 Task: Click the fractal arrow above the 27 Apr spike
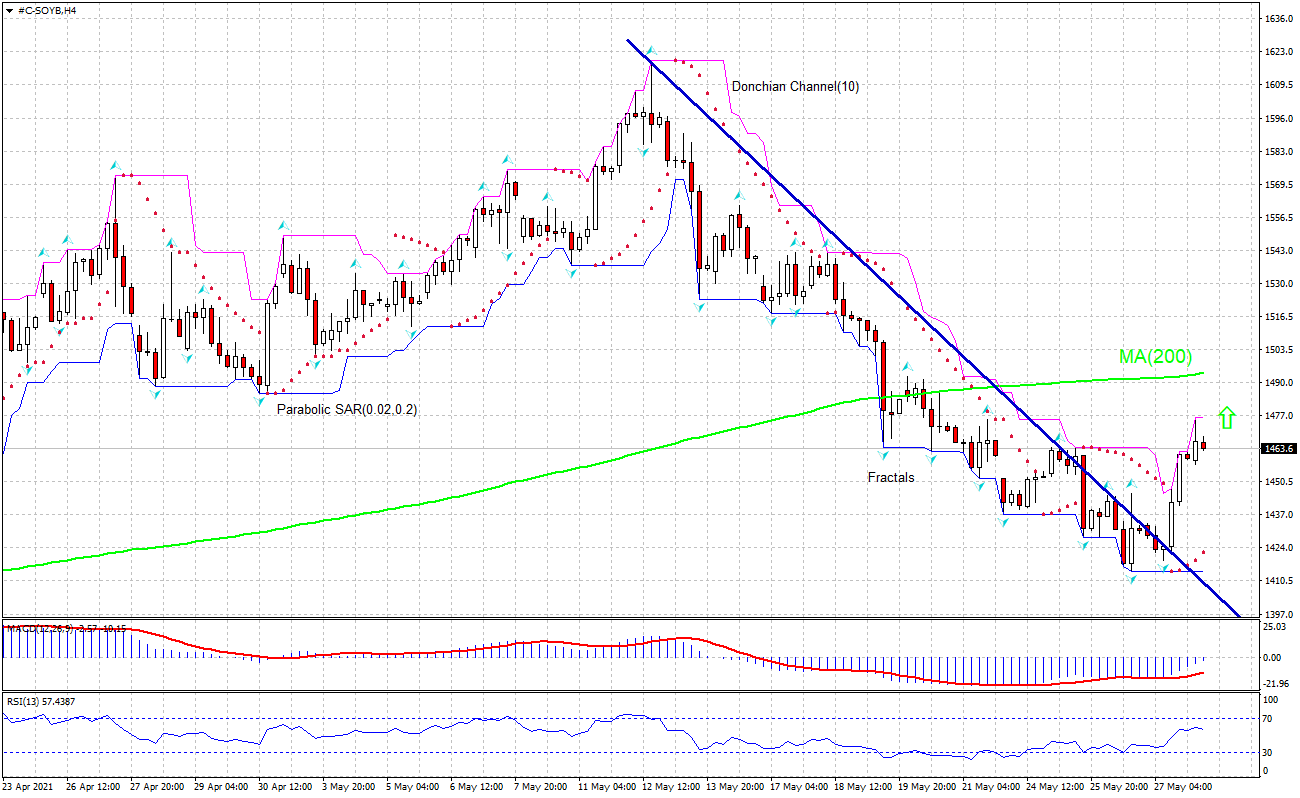(115, 164)
